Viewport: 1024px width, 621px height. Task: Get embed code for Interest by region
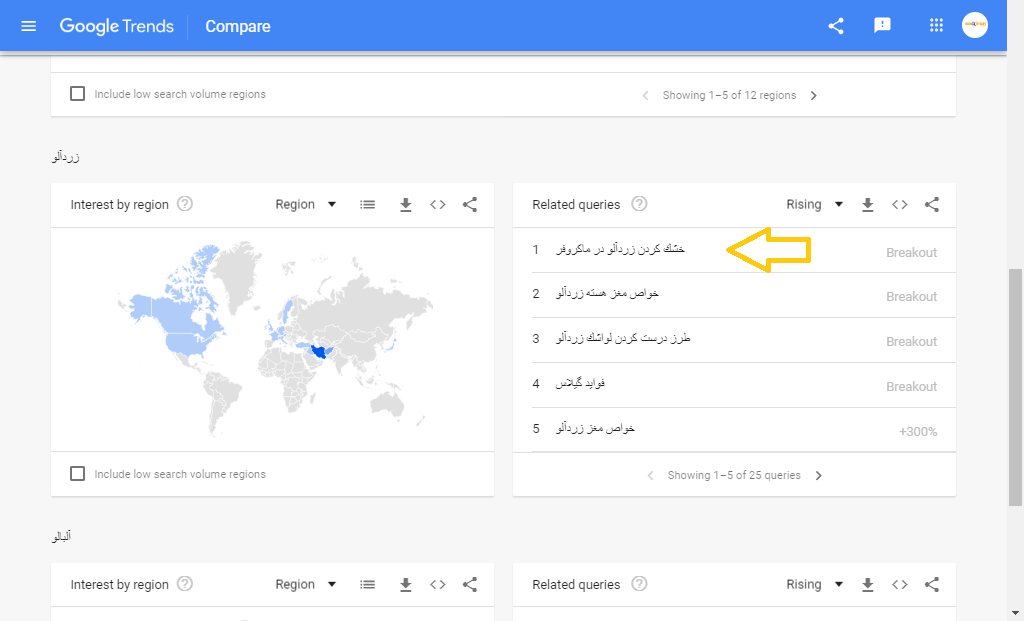438,205
